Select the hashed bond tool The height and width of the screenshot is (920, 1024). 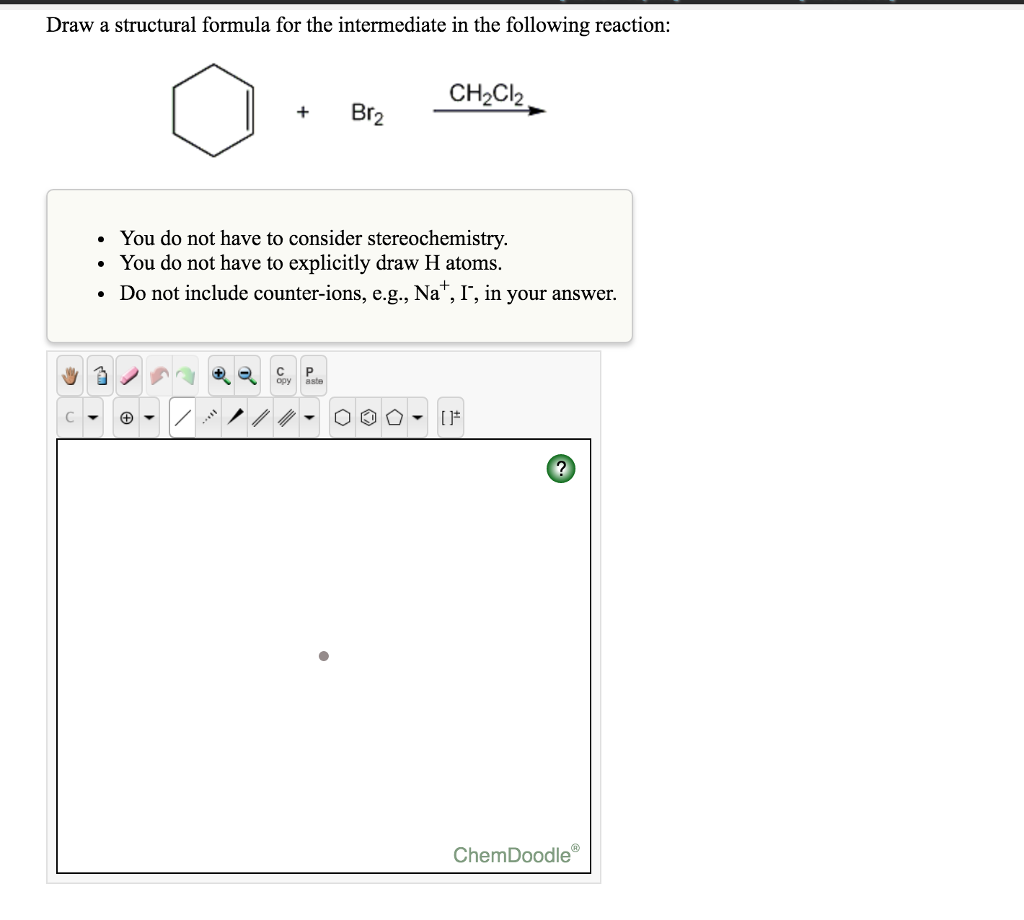point(208,417)
